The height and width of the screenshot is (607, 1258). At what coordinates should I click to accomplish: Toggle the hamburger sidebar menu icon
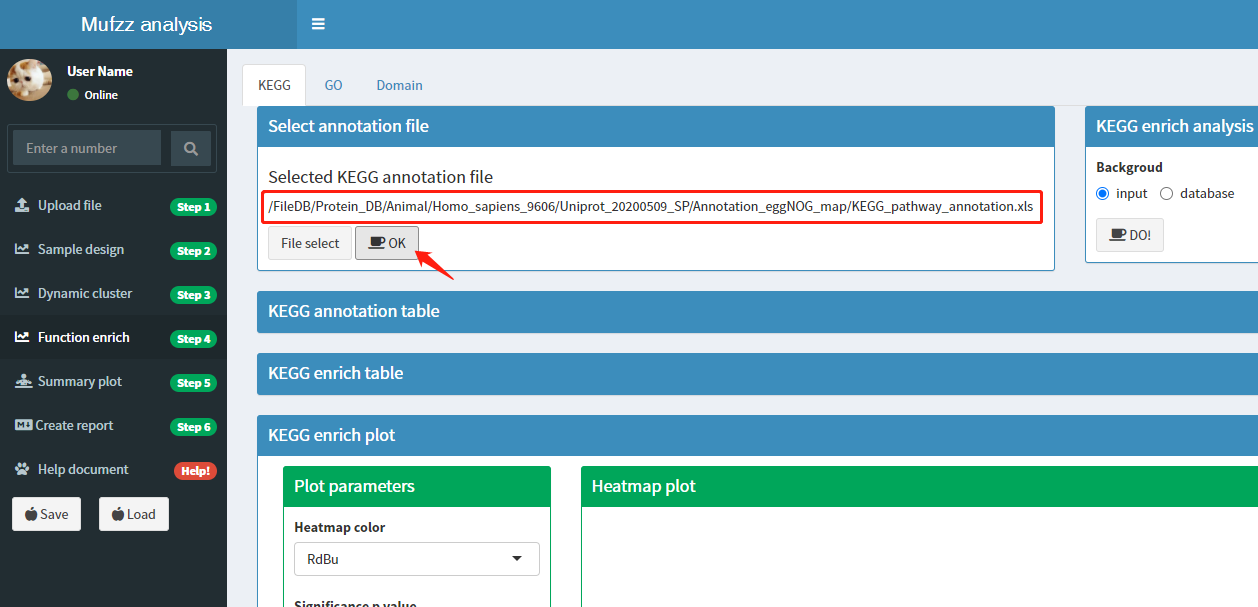tap(318, 24)
